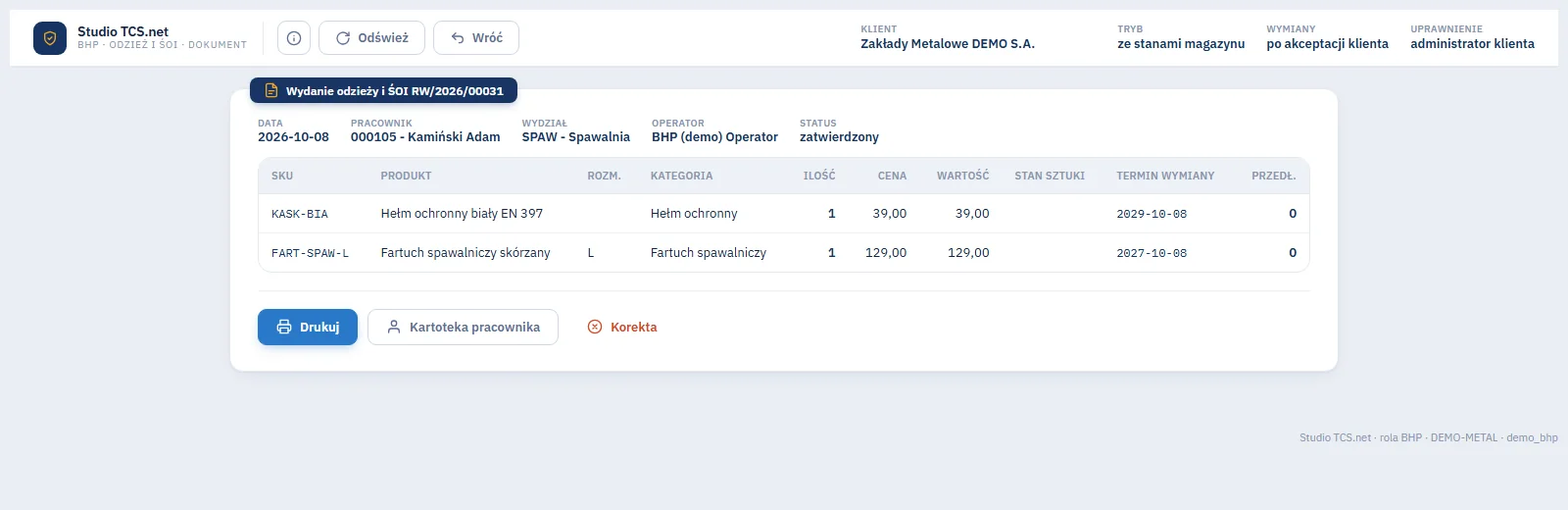1568x510 pixels.
Task: Click the printer icon in Drukuj
Action: click(284, 327)
